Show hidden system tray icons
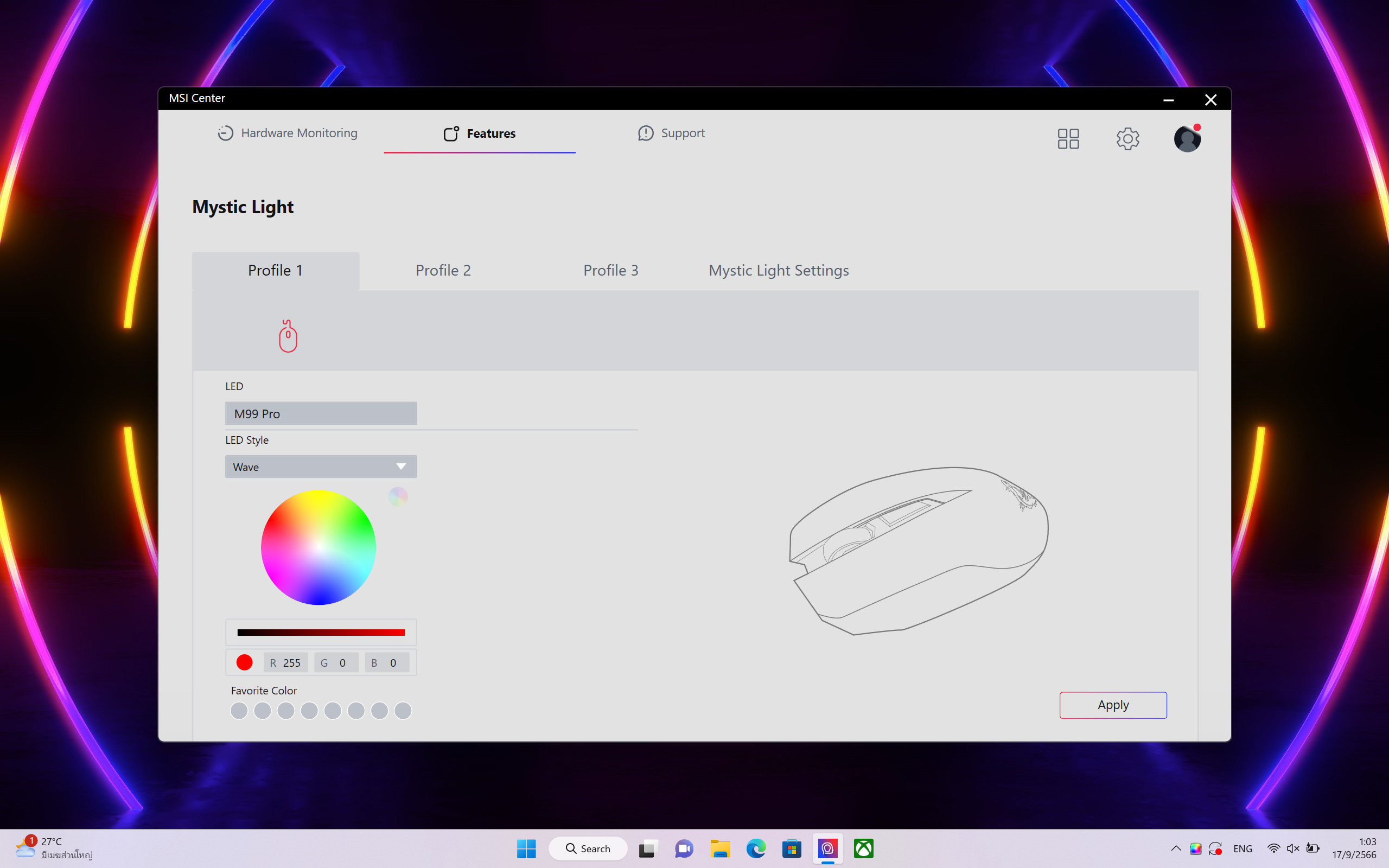Image resolution: width=1389 pixels, height=868 pixels. pyautogui.click(x=1175, y=848)
